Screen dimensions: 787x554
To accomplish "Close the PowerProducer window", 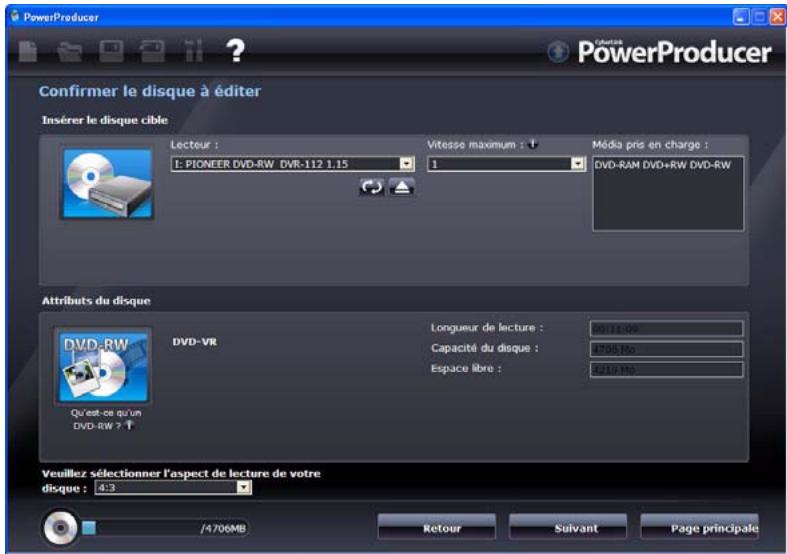I will click(x=778, y=17).
